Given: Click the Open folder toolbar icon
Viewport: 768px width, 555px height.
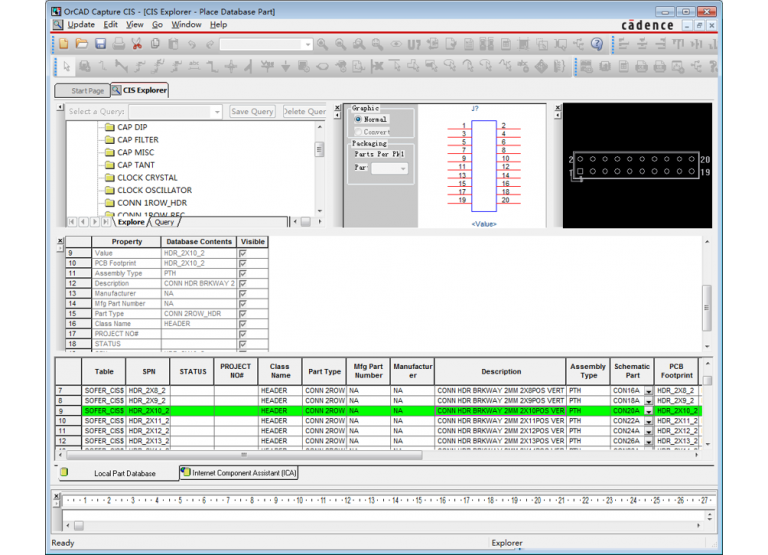Looking at the screenshot, I should [x=82, y=44].
